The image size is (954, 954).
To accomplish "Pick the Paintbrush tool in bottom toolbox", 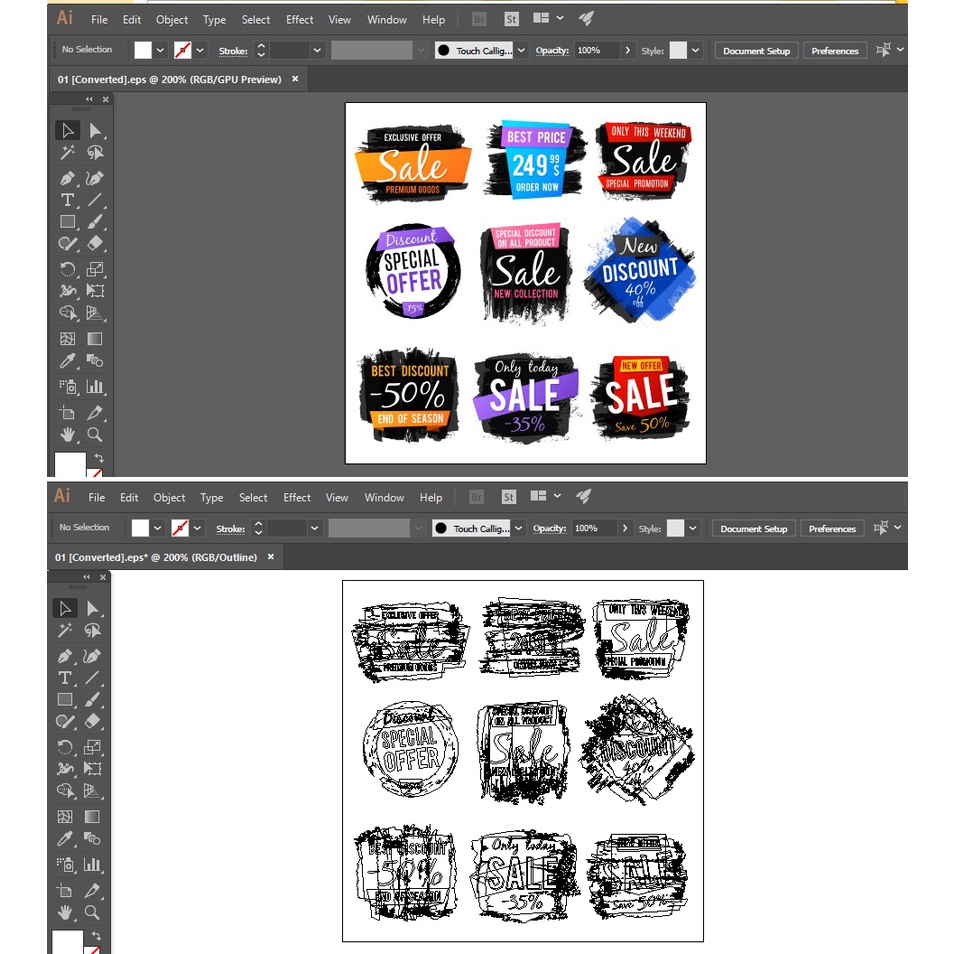I will (93, 699).
